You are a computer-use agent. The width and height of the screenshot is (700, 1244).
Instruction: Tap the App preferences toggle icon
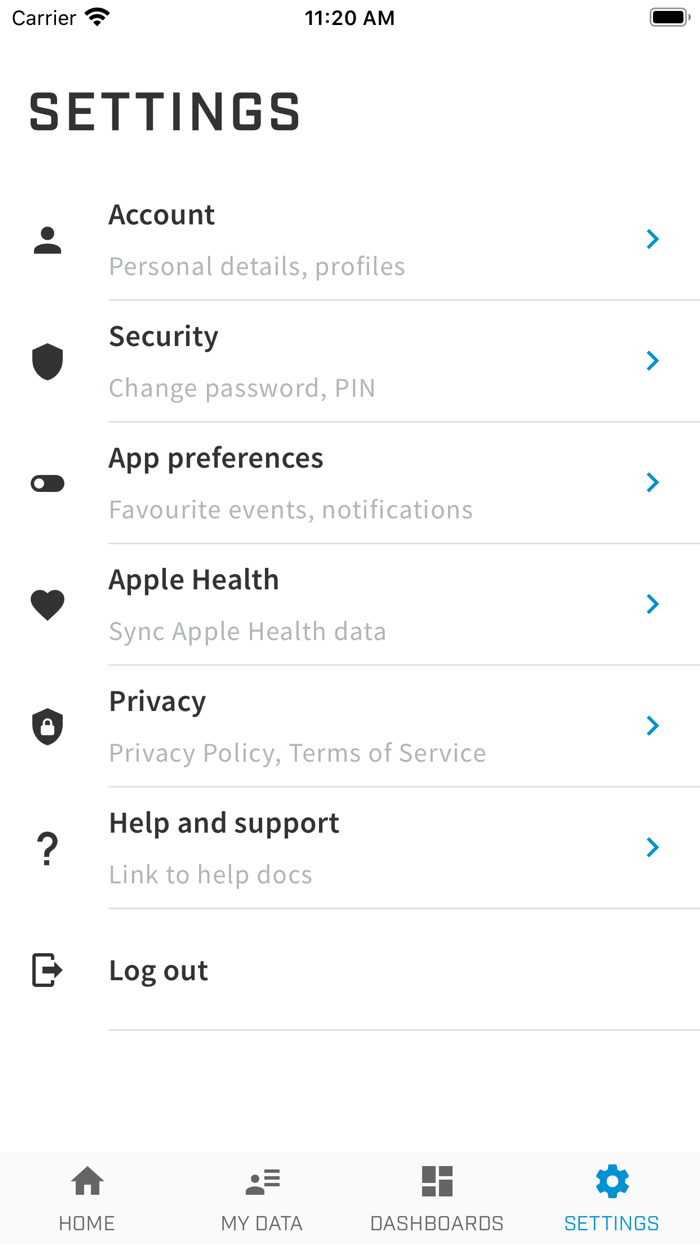[x=47, y=482]
